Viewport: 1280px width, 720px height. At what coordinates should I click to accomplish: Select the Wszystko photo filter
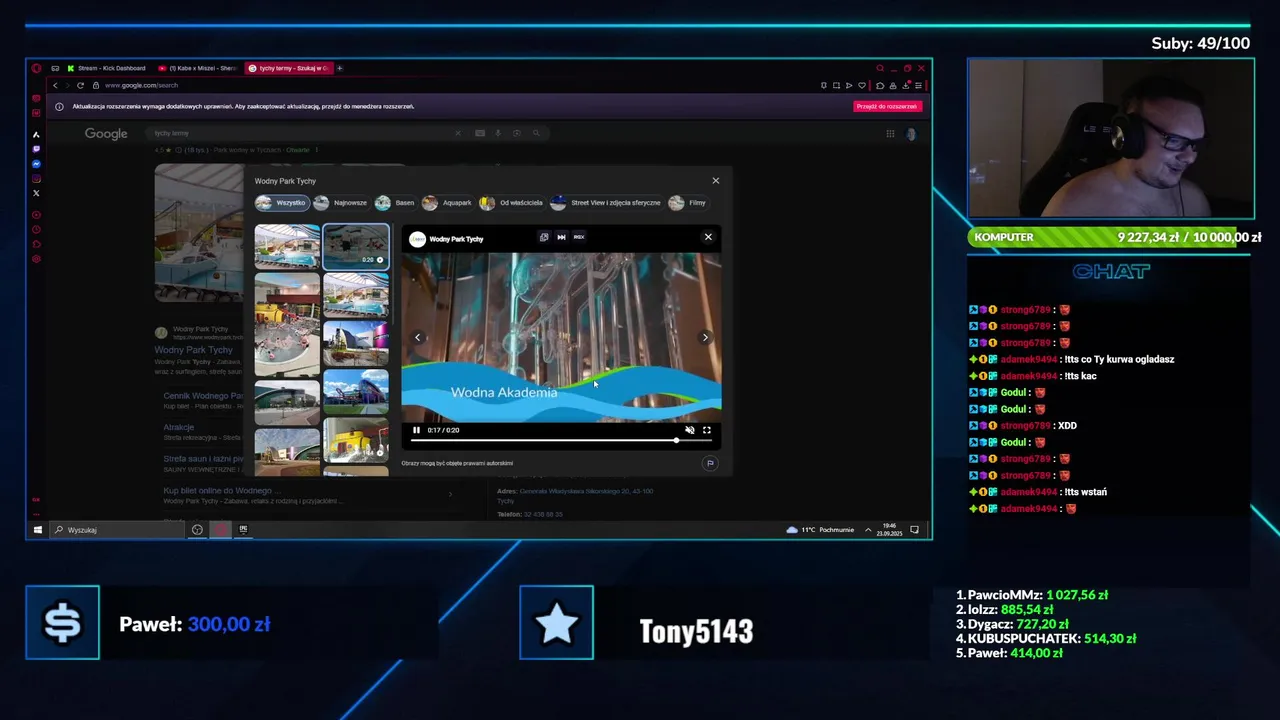(282, 203)
